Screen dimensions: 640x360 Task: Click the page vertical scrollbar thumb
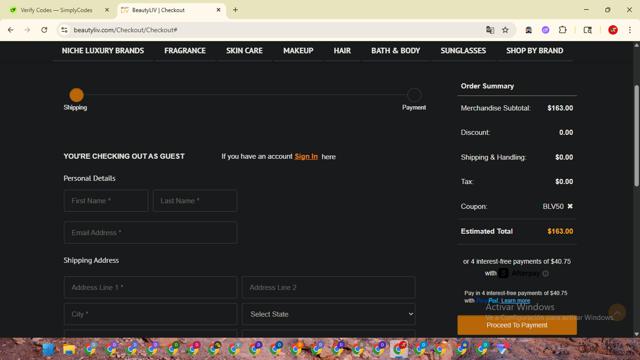[x=636, y=136]
